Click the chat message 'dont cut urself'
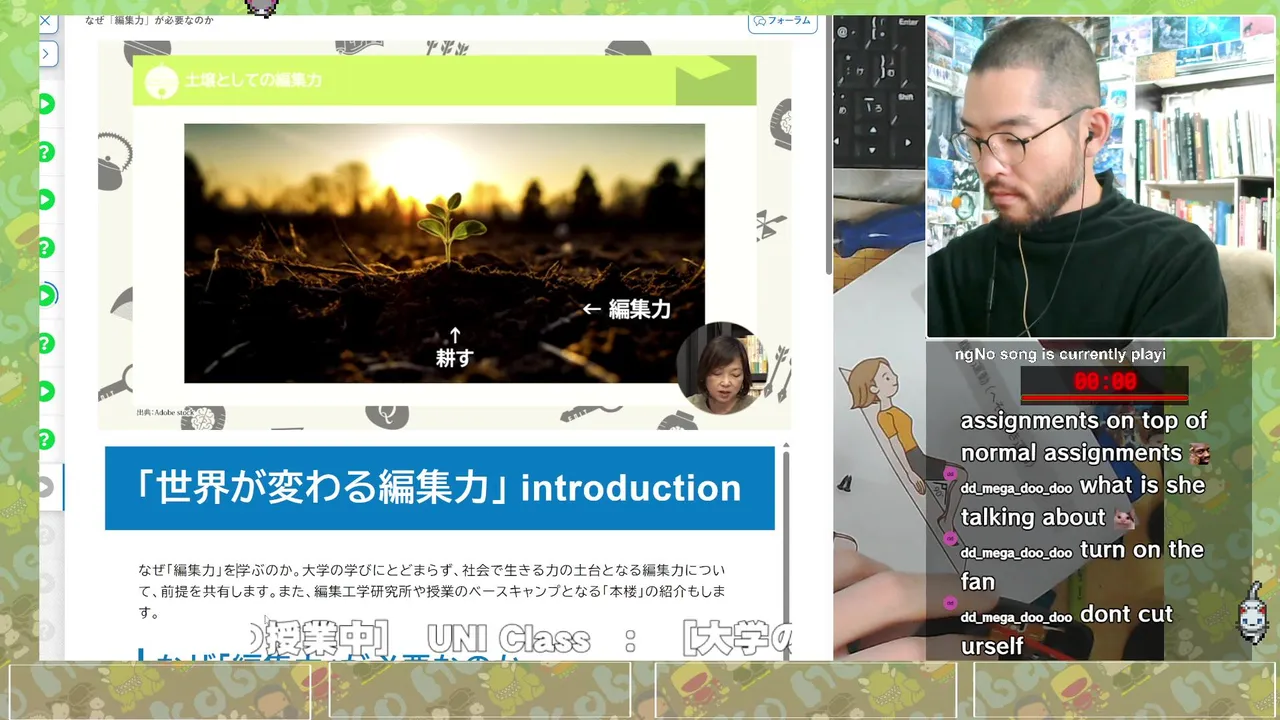 [x=1067, y=630]
